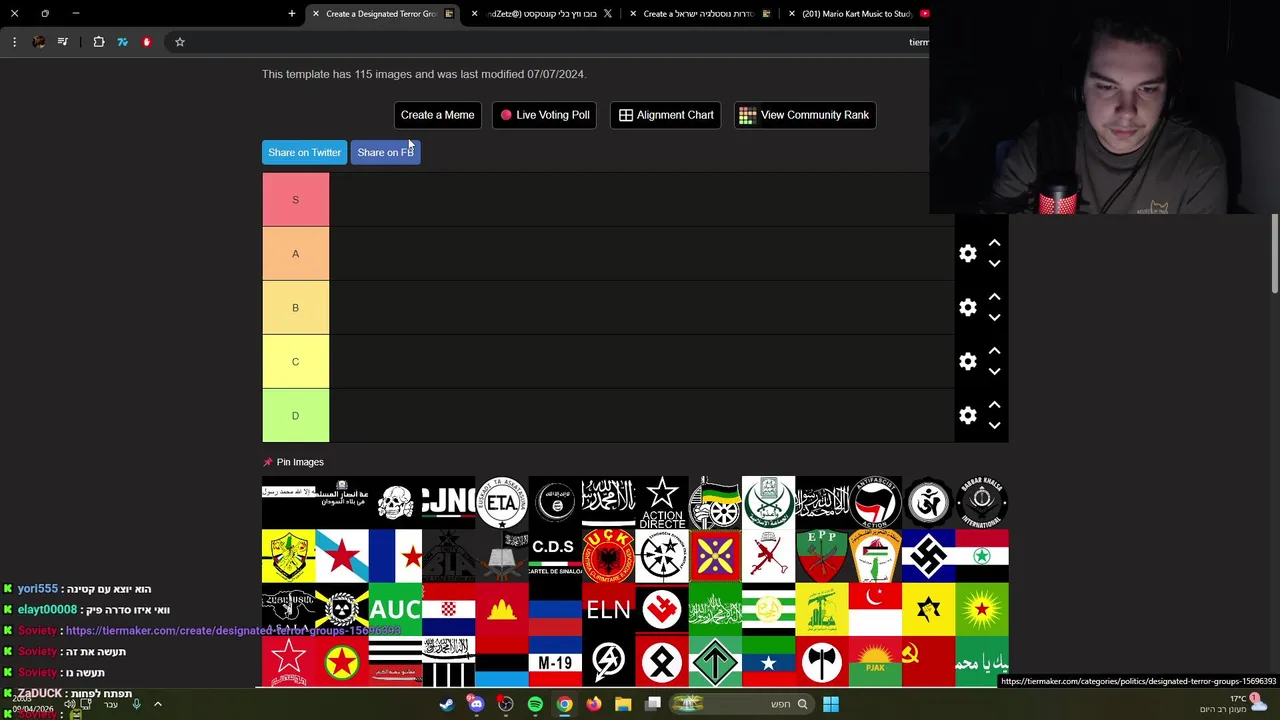Open the Create a Meme option
The height and width of the screenshot is (720, 1280).
point(437,115)
